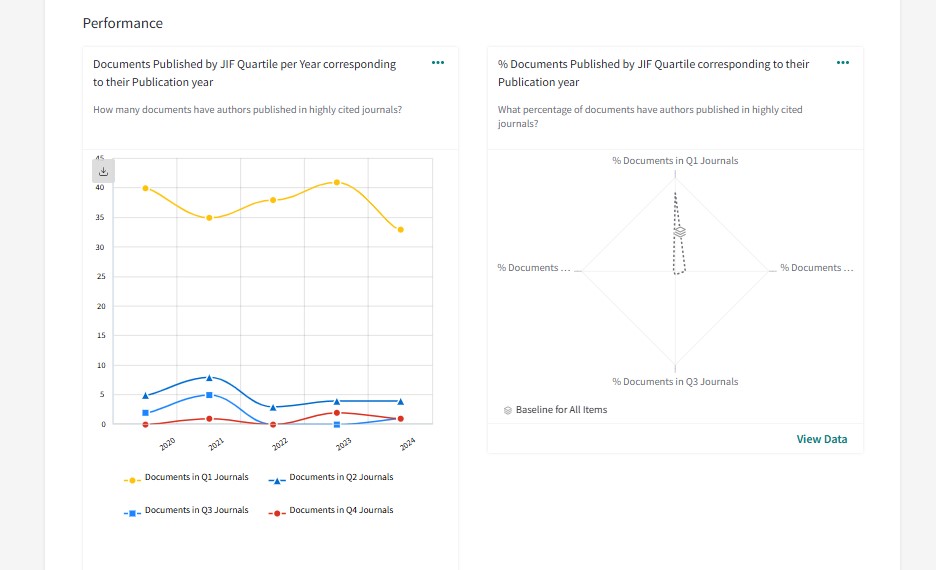Open the radar chart's three-dot options menu
The height and width of the screenshot is (570, 936).
843,63
